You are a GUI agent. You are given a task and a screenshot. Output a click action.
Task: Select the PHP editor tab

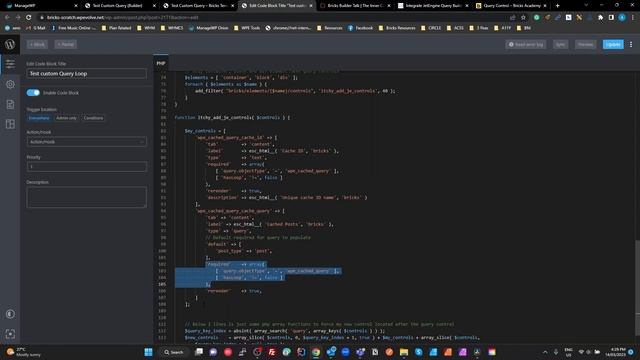pos(161,63)
